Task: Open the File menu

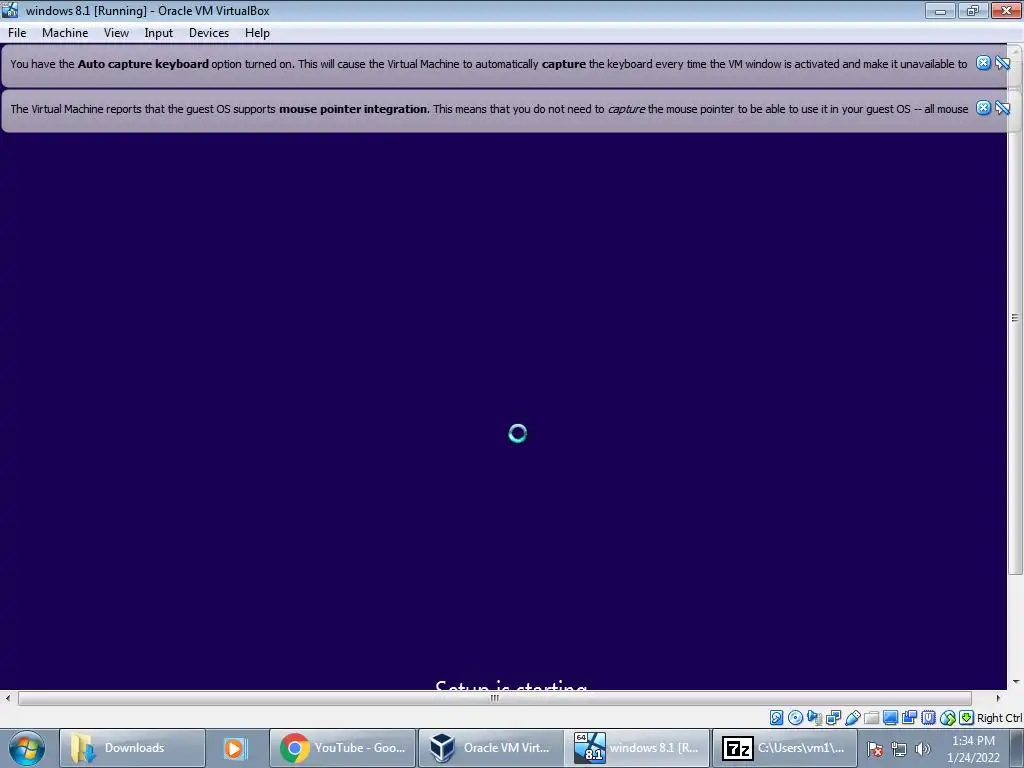Action: [x=17, y=33]
